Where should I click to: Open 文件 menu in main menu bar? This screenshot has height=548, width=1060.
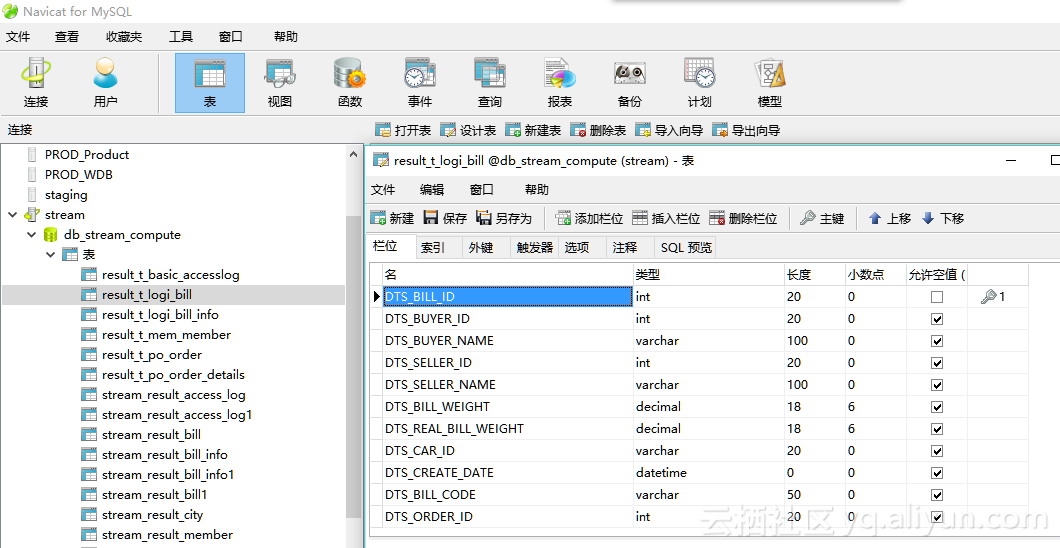click(18, 37)
